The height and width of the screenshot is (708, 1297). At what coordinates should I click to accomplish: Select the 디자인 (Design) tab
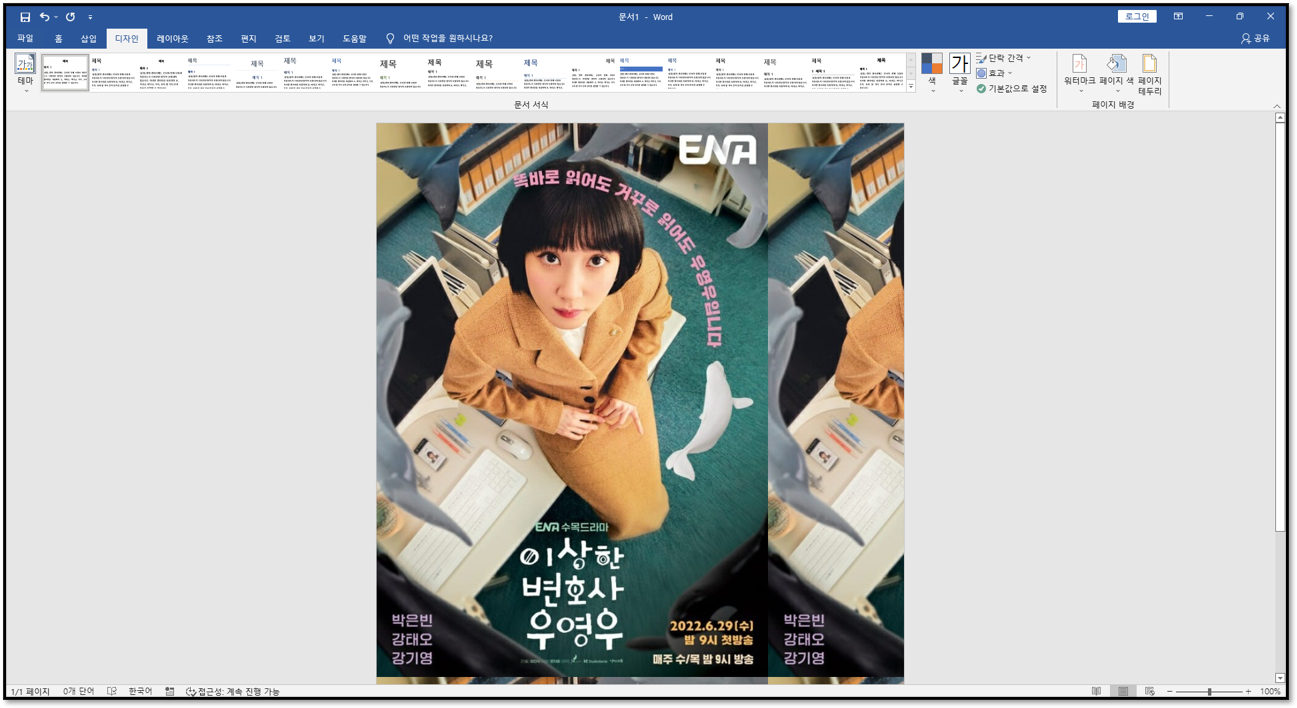tap(127, 39)
